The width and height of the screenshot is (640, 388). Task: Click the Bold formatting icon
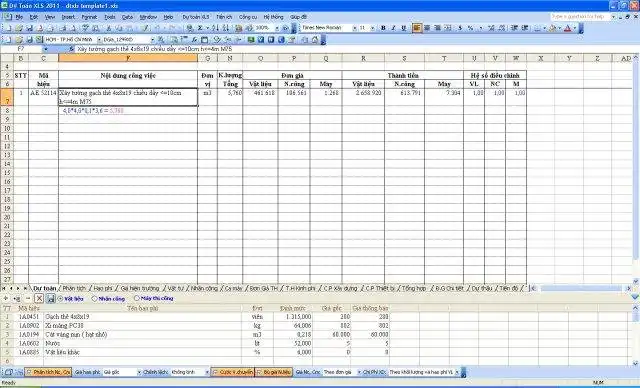tap(383, 28)
